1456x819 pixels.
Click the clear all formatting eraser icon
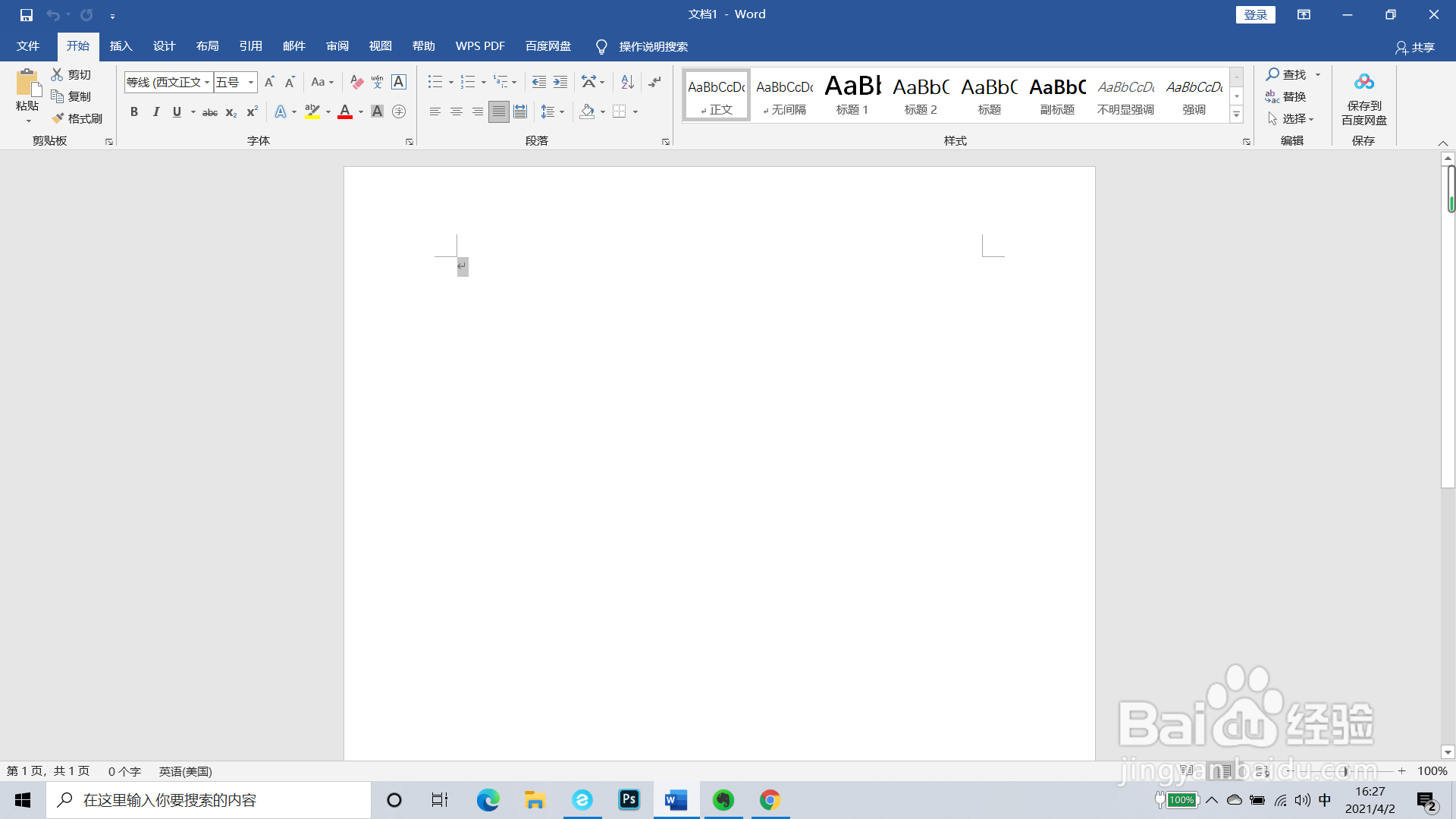coord(356,82)
